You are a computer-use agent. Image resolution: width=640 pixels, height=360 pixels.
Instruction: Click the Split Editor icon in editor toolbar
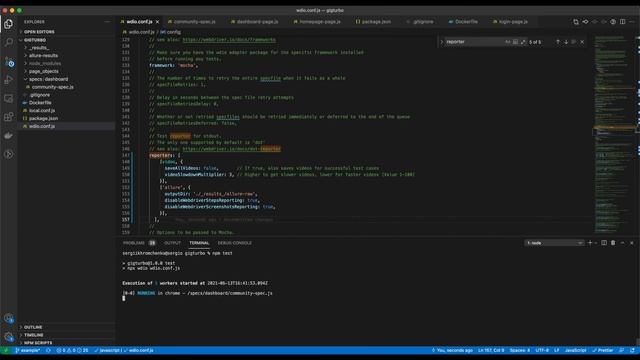pyautogui.click(x=622, y=22)
